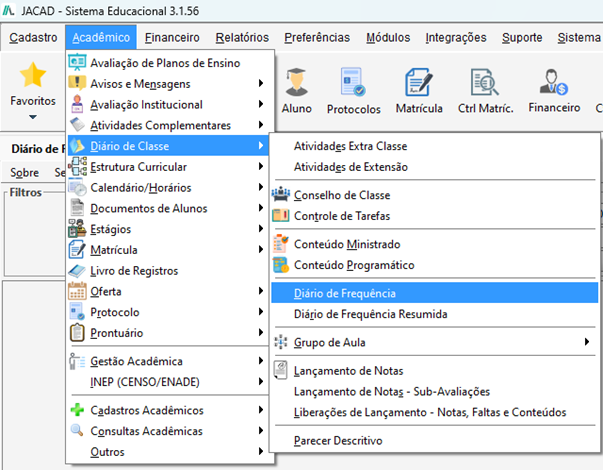Click the Prontuário clipboard icon
This screenshot has width=603, height=470.
(x=77, y=333)
